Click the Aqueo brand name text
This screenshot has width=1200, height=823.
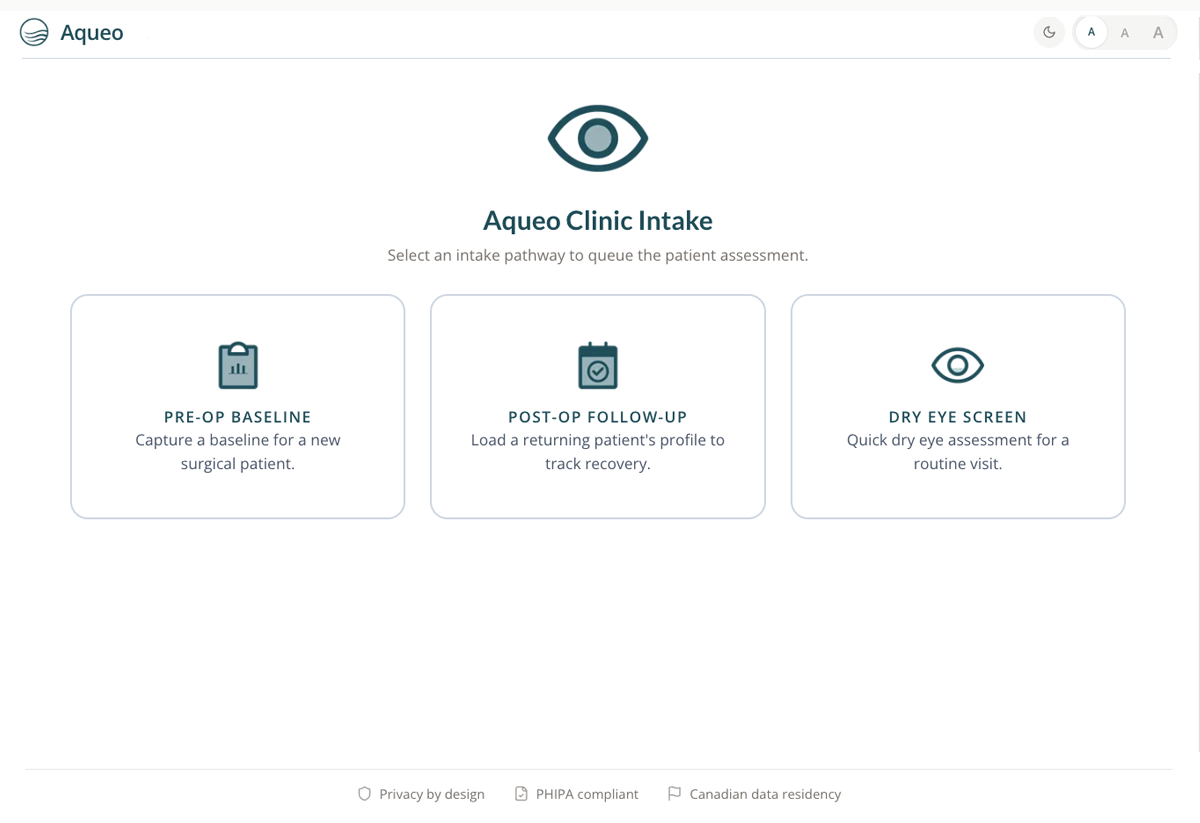92,32
